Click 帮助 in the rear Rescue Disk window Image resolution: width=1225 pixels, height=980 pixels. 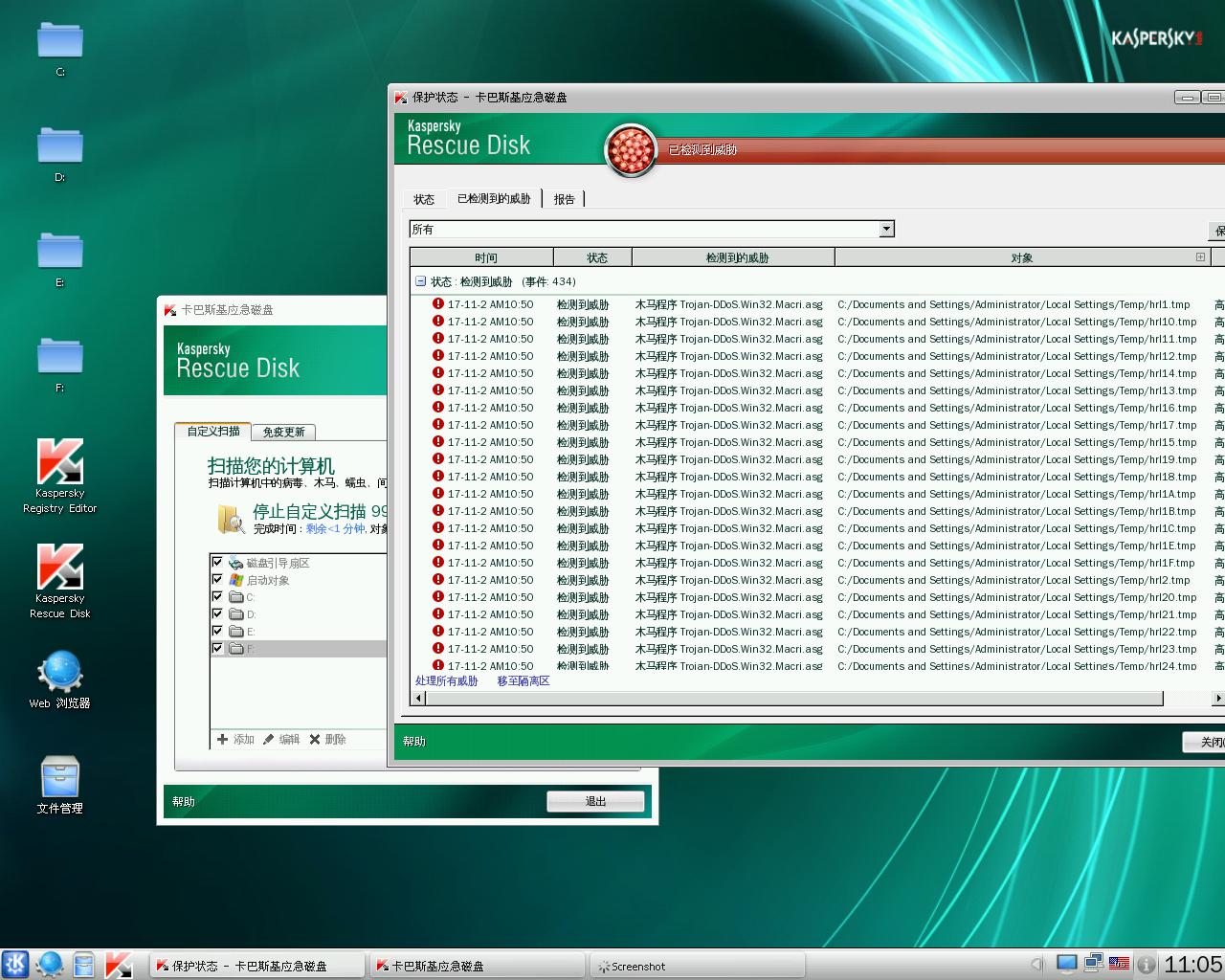184,801
